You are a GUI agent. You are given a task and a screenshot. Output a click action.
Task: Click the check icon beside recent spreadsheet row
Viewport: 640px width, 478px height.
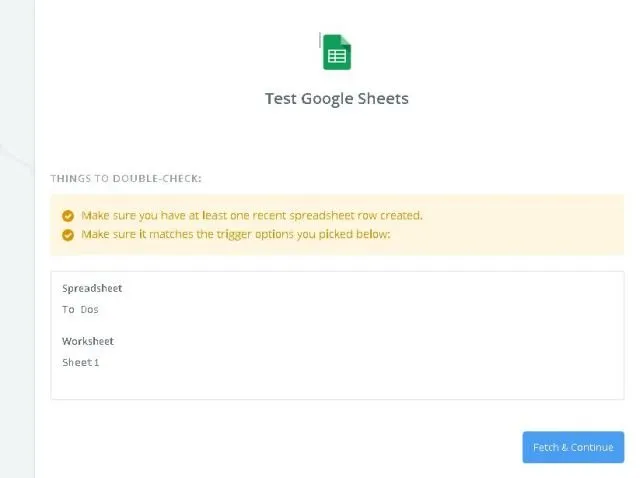pyautogui.click(x=68, y=216)
